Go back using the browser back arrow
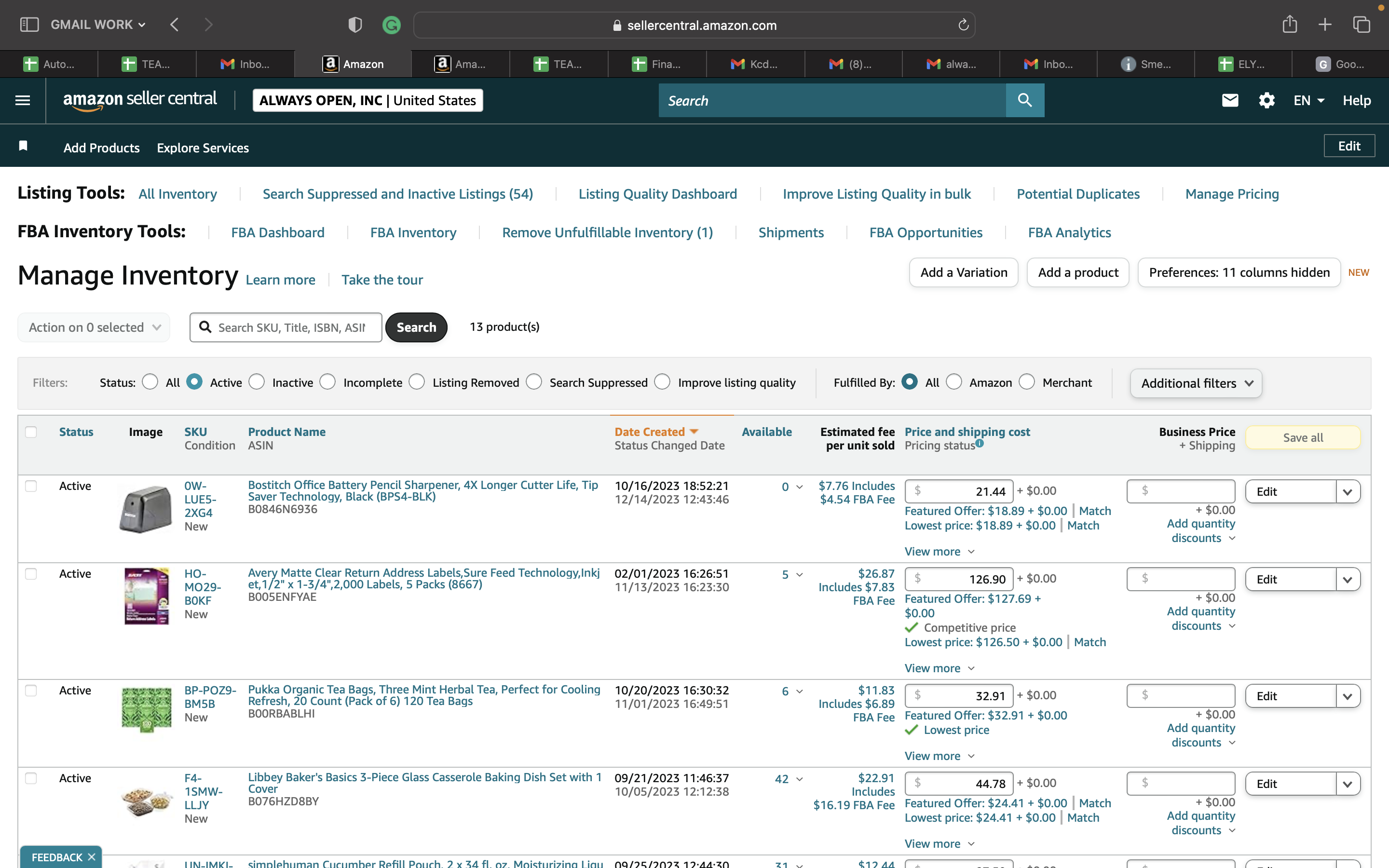This screenshot has width=1389, height=868. pyautogui.click(x=175, y=25)
